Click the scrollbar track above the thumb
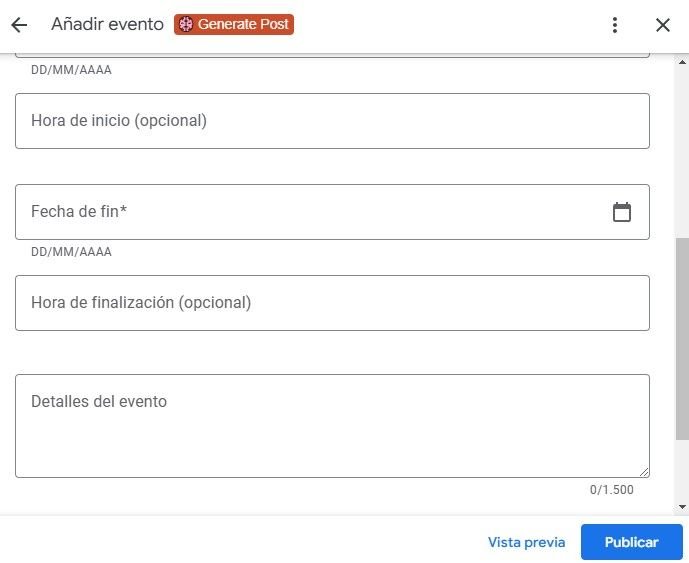Image resolution: width=689 pixels, height=563 pixels. point(682,150)
